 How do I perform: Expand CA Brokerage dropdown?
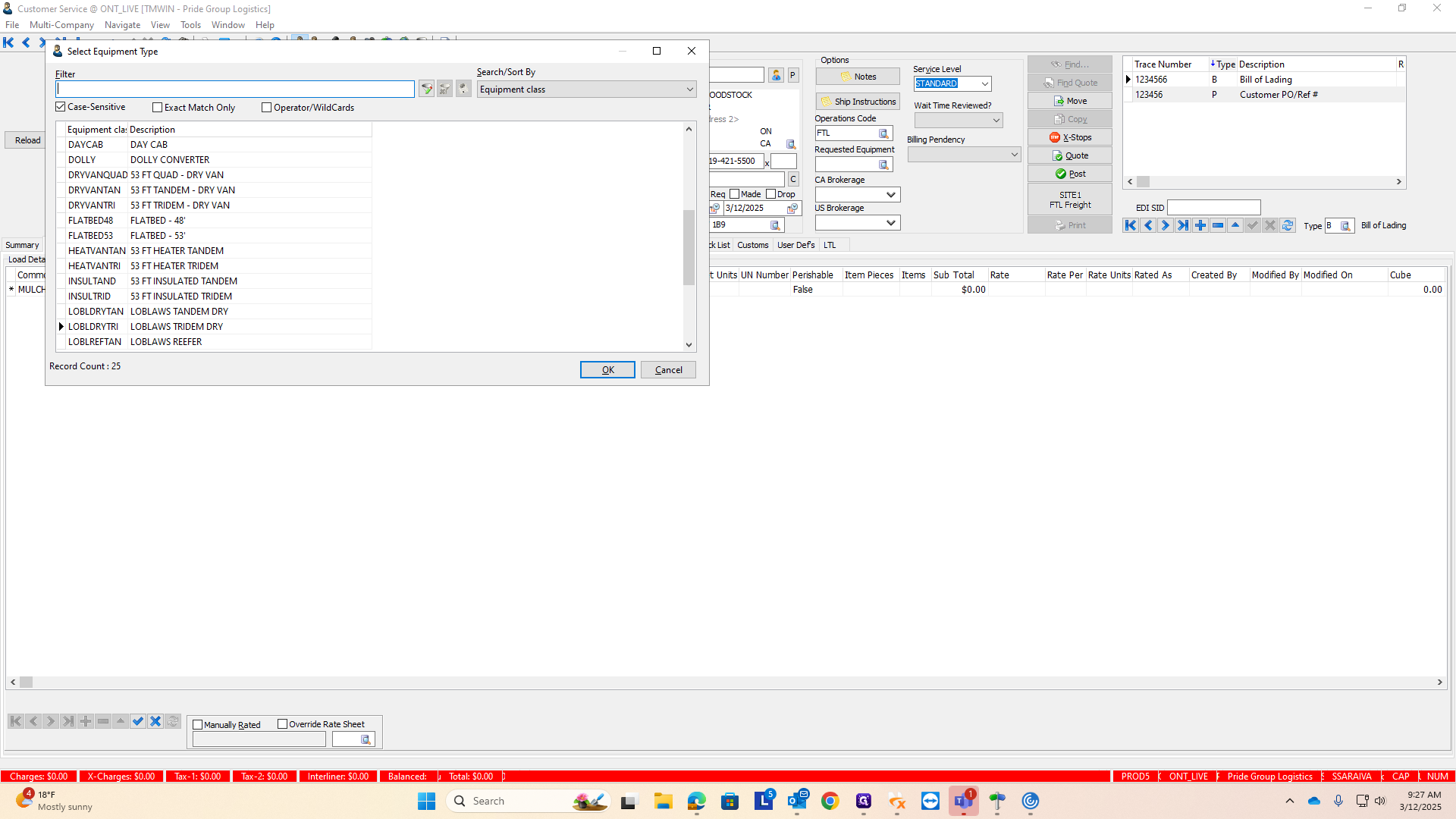tap(891, 195)
